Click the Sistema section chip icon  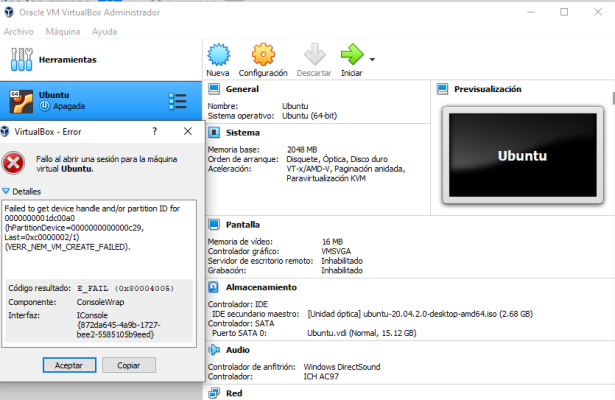pos(214,132)
